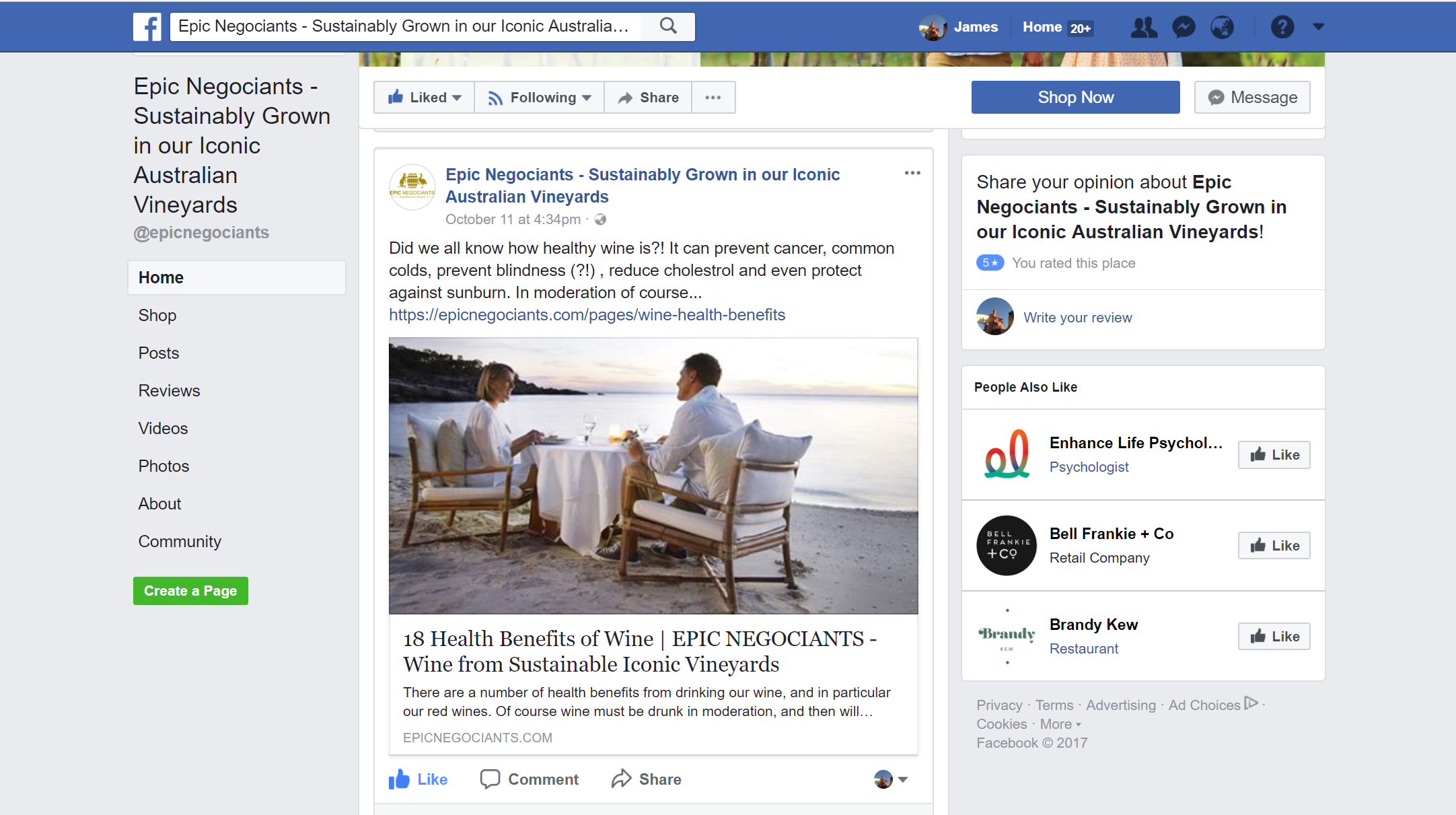
Task: Click public audience globe icon on post
Action: pyautogui.click(x=600, y=219)
